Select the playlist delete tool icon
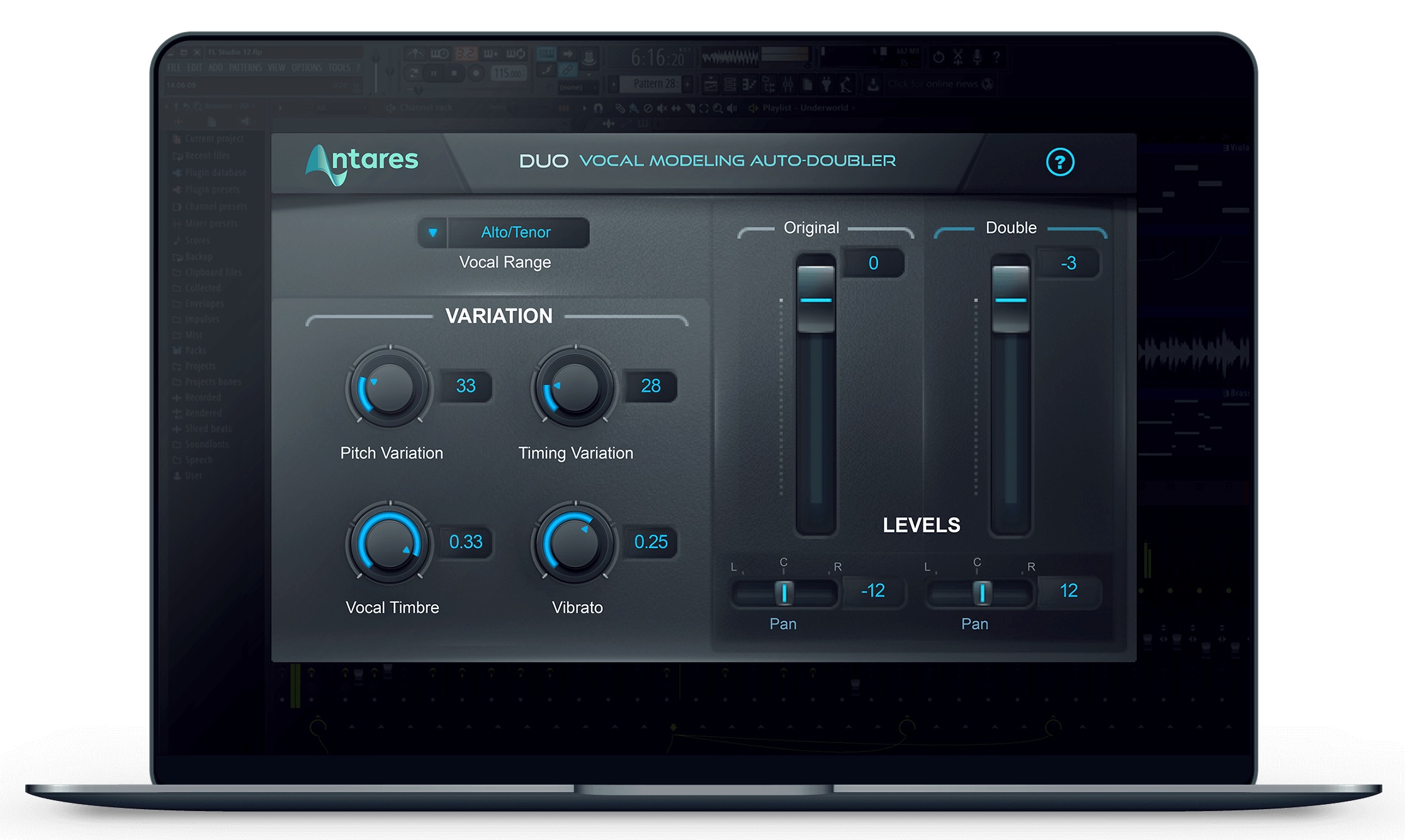The height and width of the screenshot is (840, 1405). coord(648,108)
